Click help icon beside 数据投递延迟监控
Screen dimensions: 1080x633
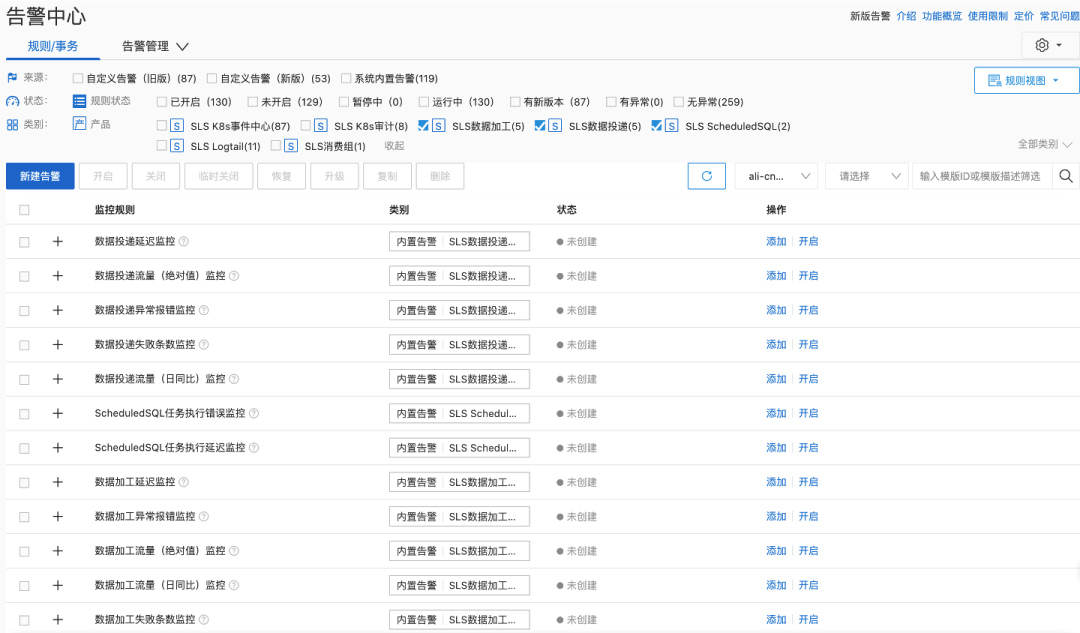tap(184, 242)
